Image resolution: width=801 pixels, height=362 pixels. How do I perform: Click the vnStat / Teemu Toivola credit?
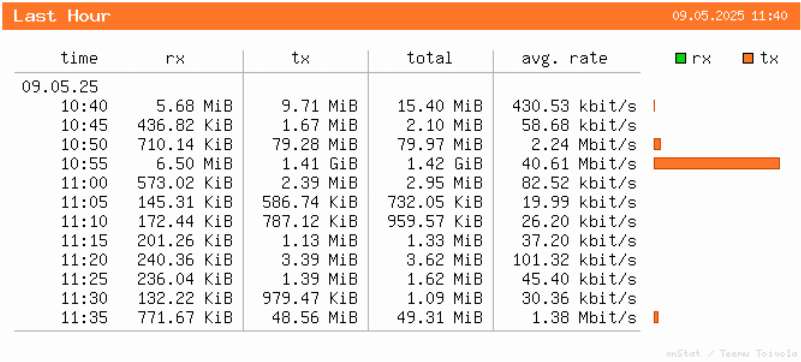(732, 353)
